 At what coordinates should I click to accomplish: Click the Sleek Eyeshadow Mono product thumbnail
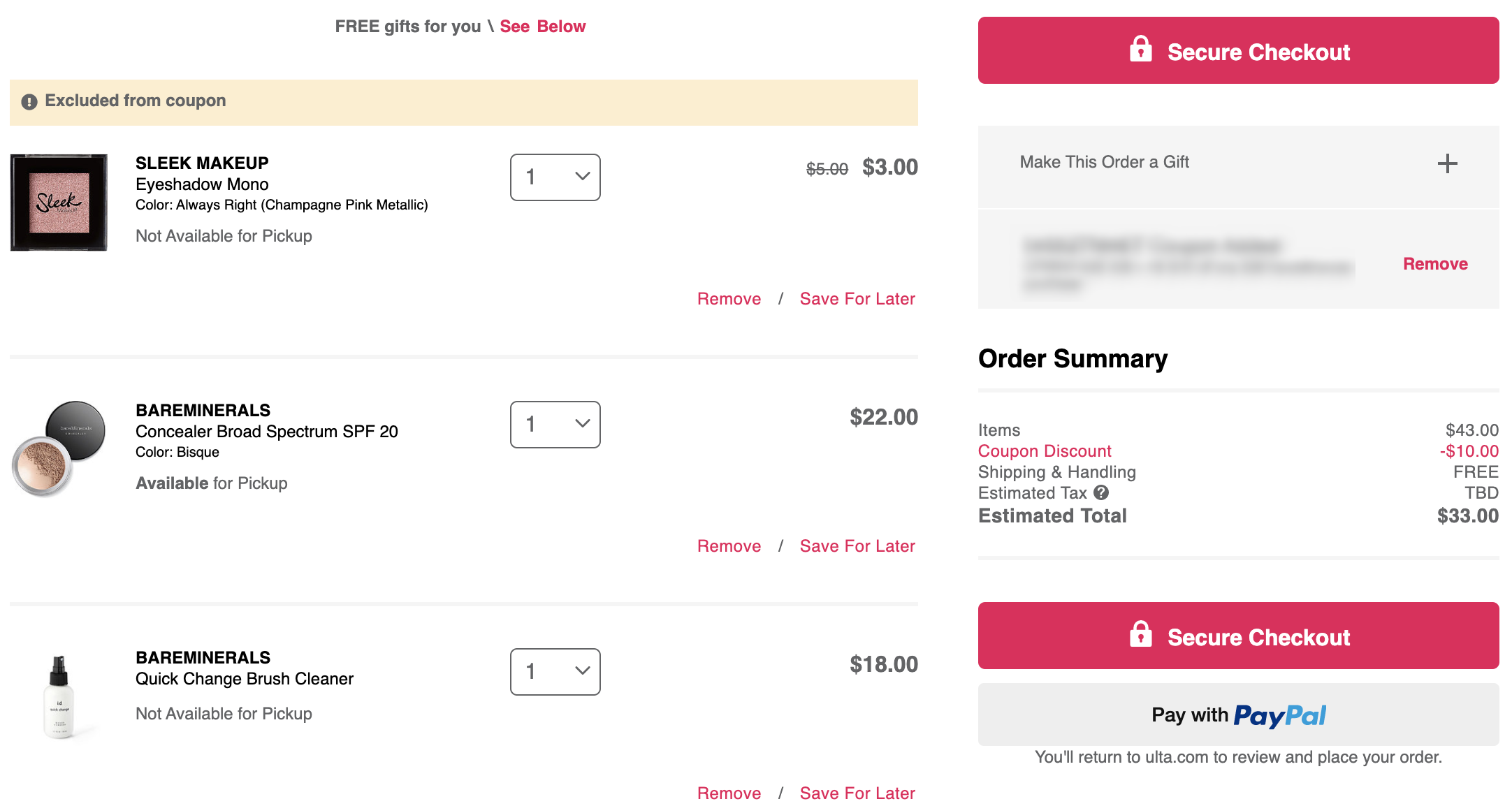pos(59,203)
